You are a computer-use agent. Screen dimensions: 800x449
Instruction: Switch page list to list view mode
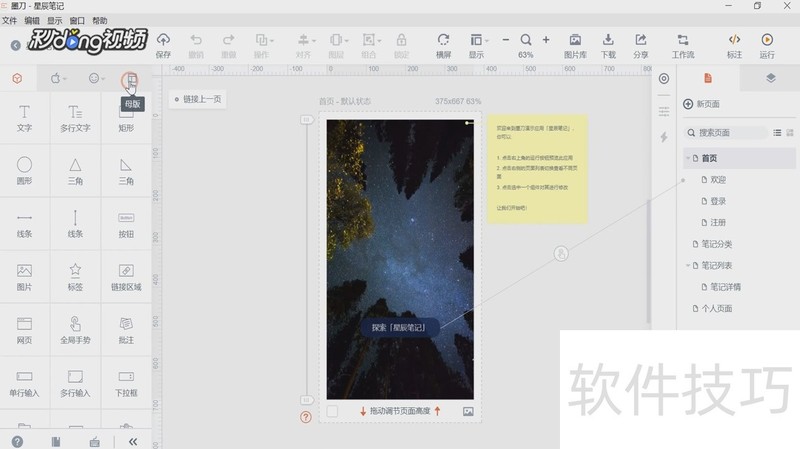pyautogui.click(x=777, y=132)
